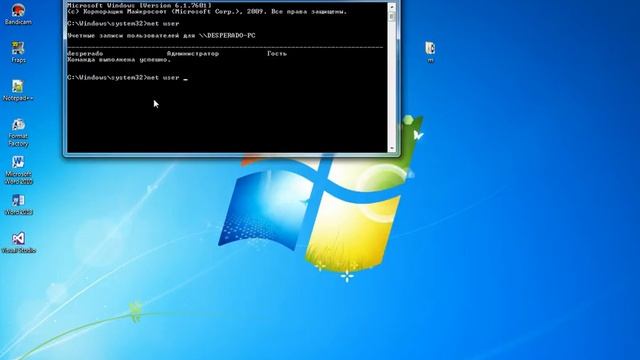
Task: Click the 'Администратор' account name in console
Action: pos(193,53)
